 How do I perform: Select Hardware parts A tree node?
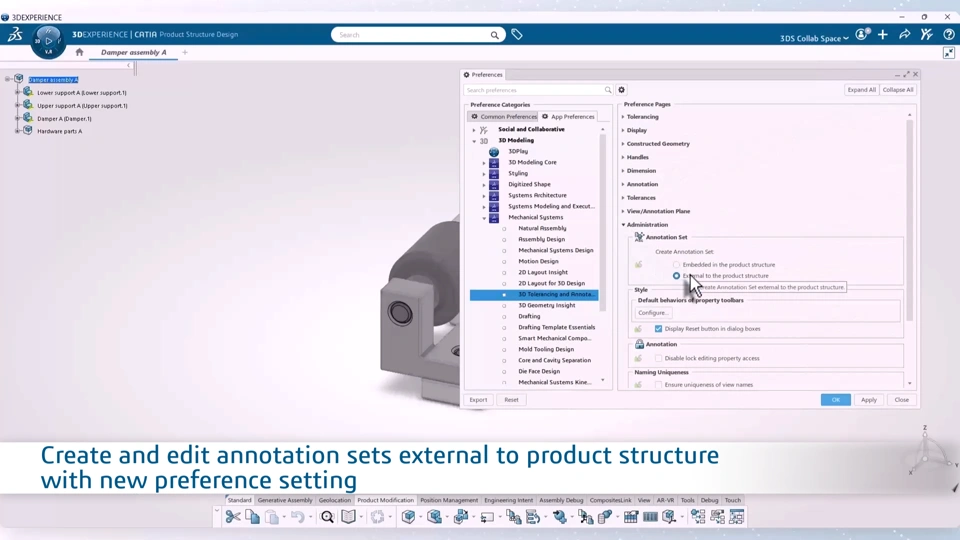[x=59, y=131]
